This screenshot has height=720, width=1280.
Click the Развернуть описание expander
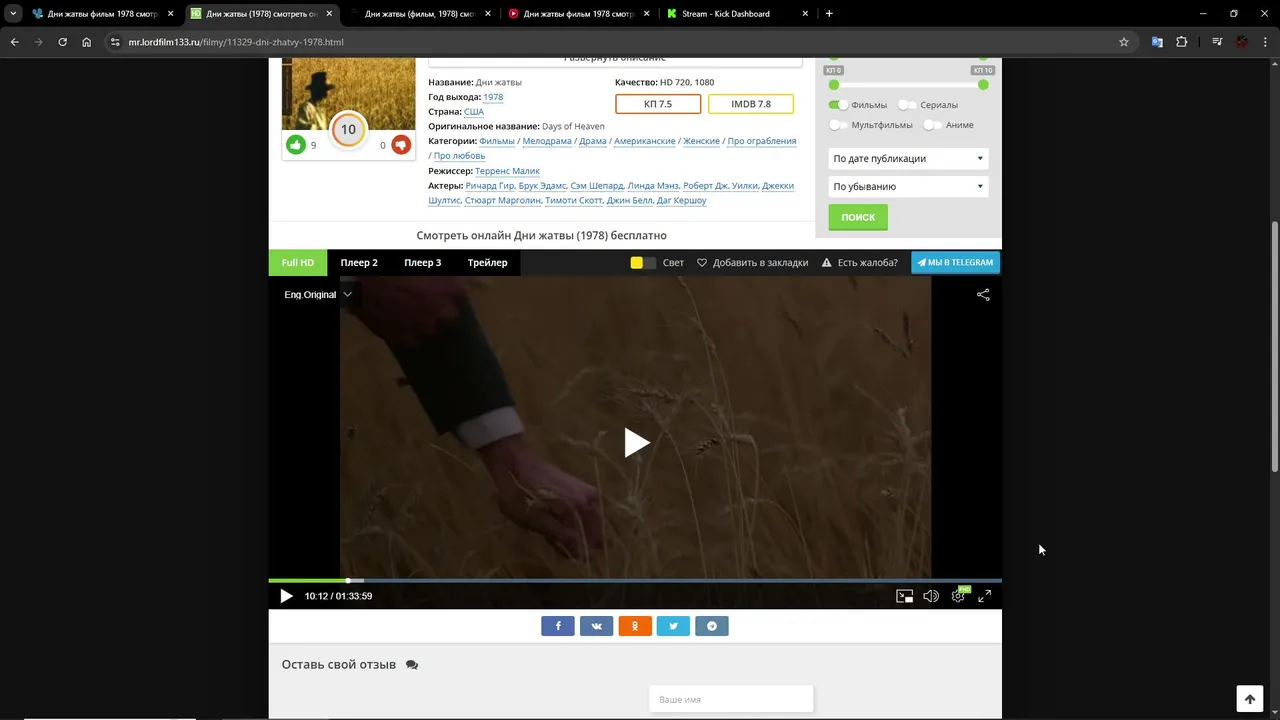(615, 59)
